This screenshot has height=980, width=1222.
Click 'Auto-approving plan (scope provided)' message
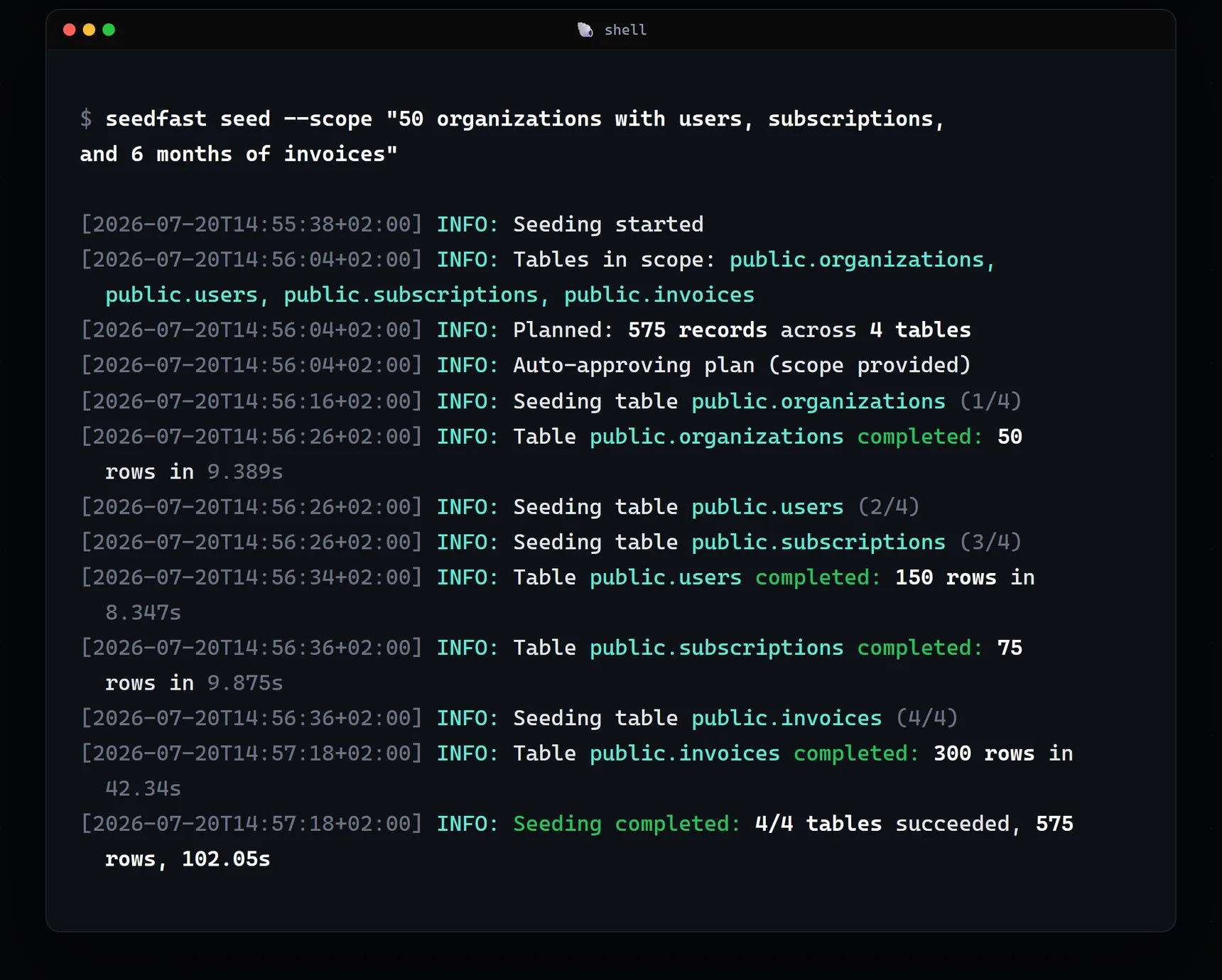pyautogui.click(x=742, y=365)
